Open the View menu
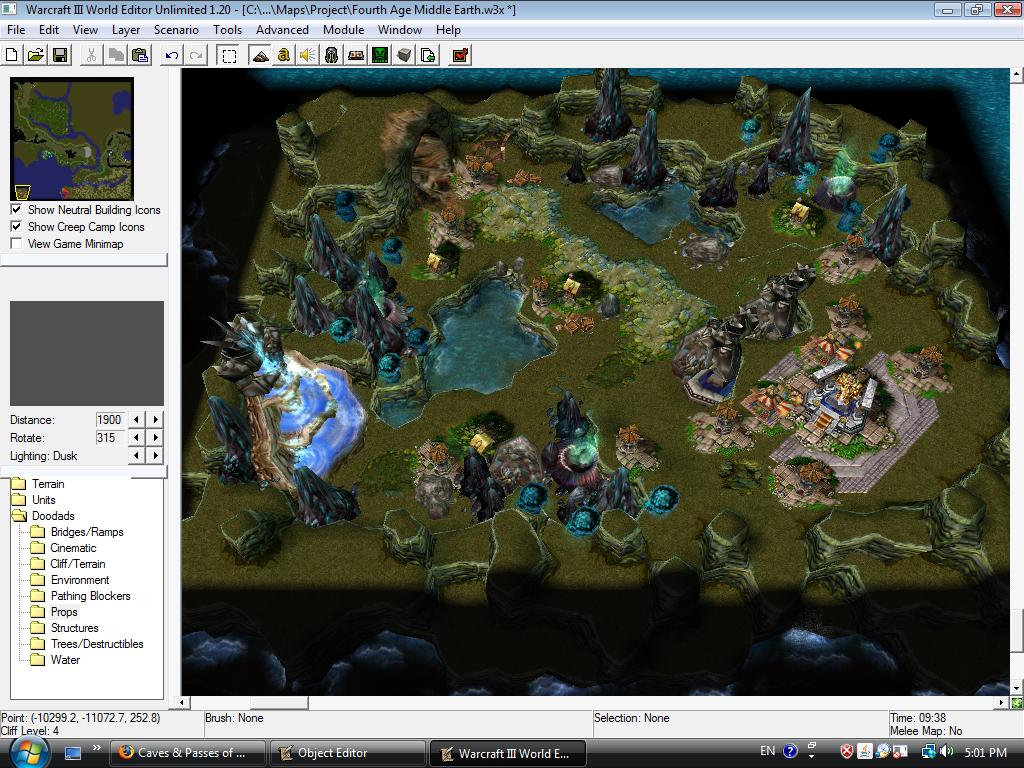This screenshot has width=1024, height=768. (85, 30)
